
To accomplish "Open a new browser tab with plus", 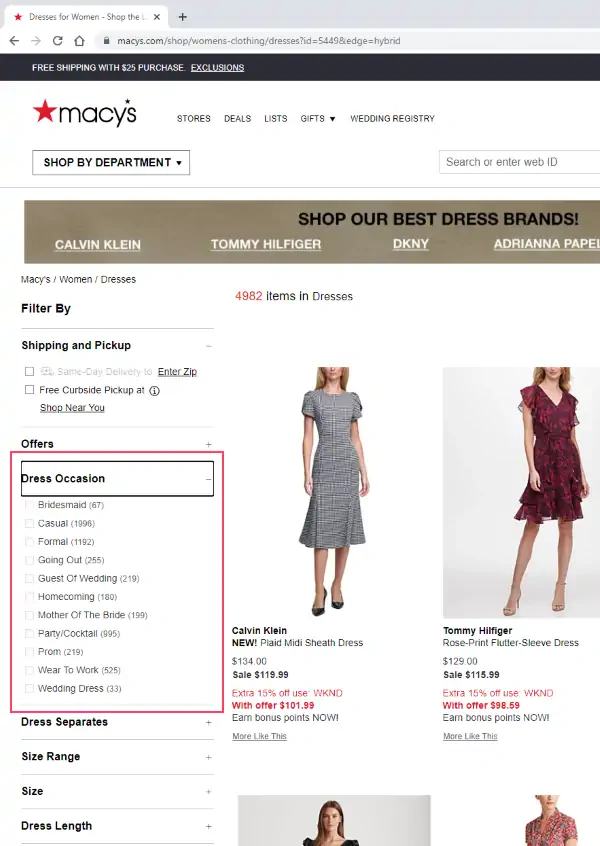I will [x=182, y=17].
